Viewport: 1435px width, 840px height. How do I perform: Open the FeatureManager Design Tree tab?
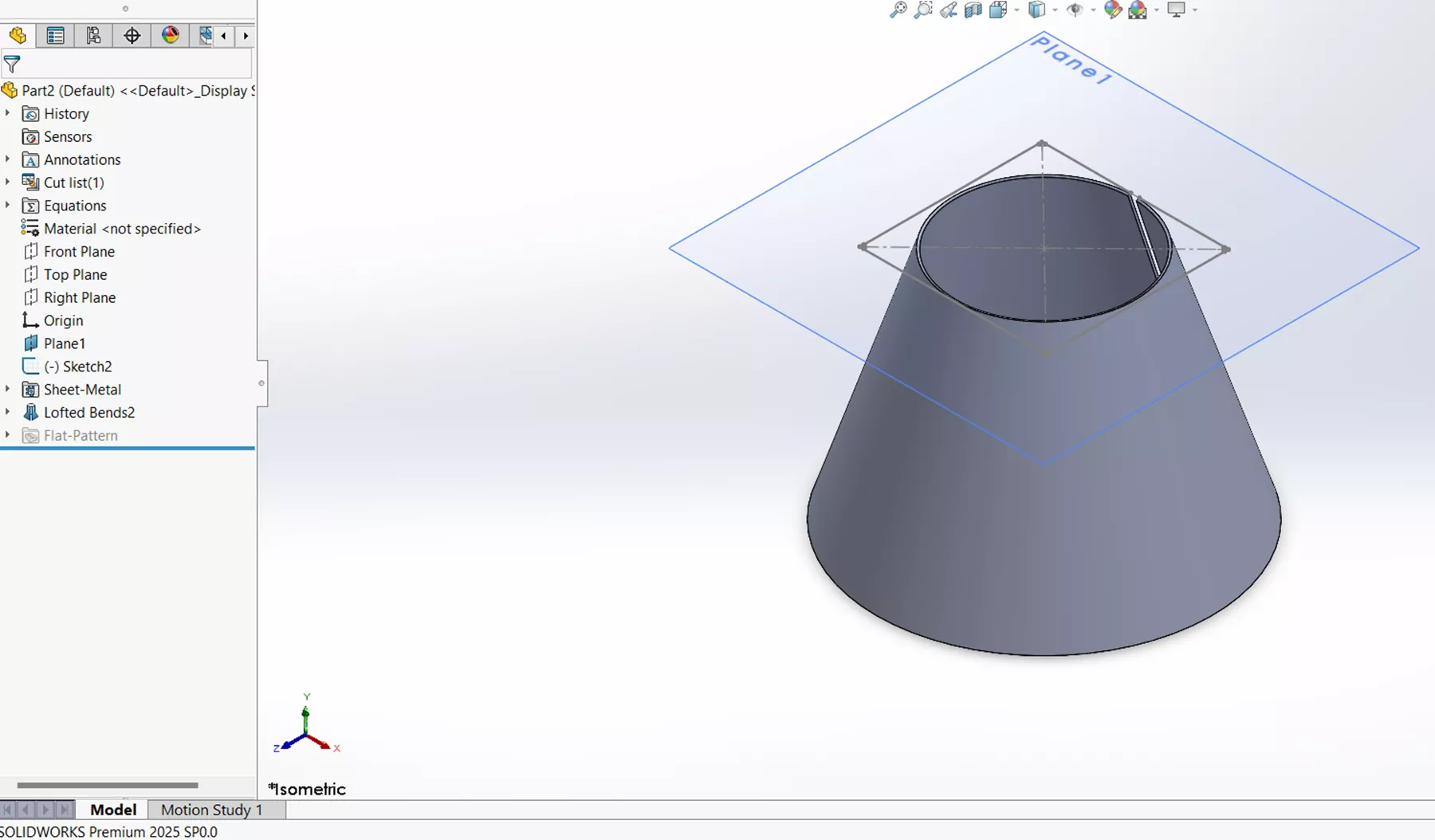18,35
